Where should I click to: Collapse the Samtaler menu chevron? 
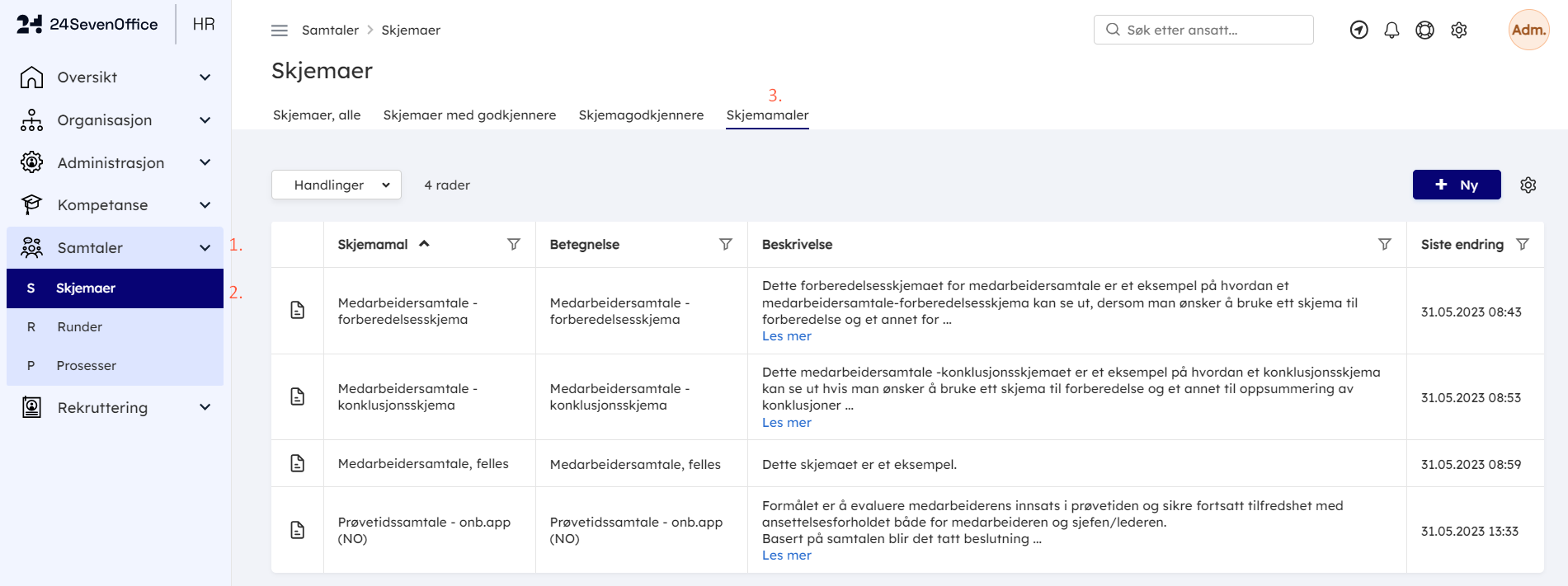(205, 248)
